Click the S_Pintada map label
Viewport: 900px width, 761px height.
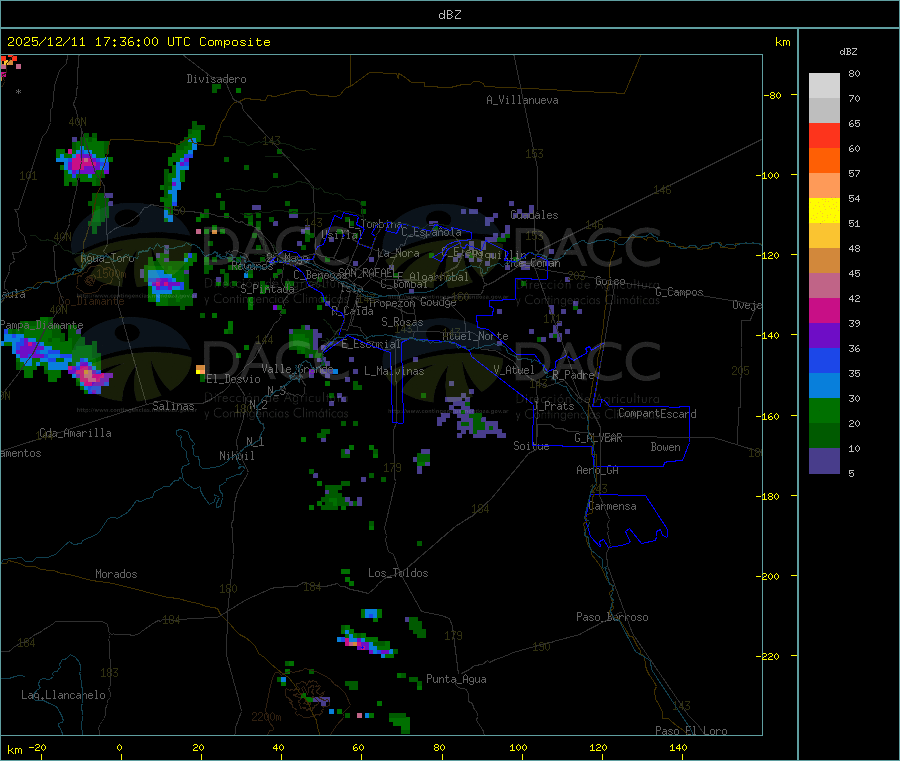click(267, 289)
